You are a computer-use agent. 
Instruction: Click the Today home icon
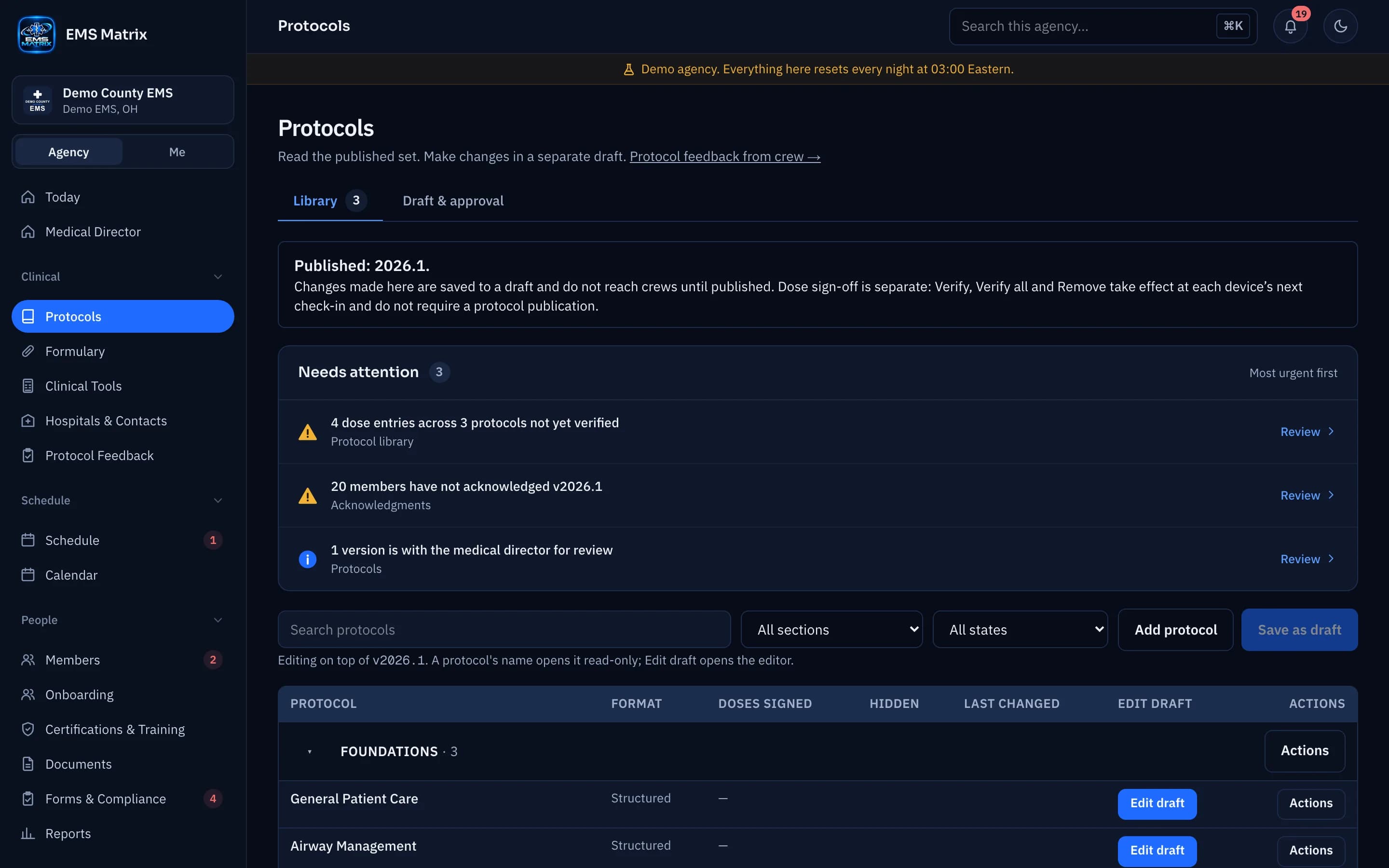tap(28, 197)
